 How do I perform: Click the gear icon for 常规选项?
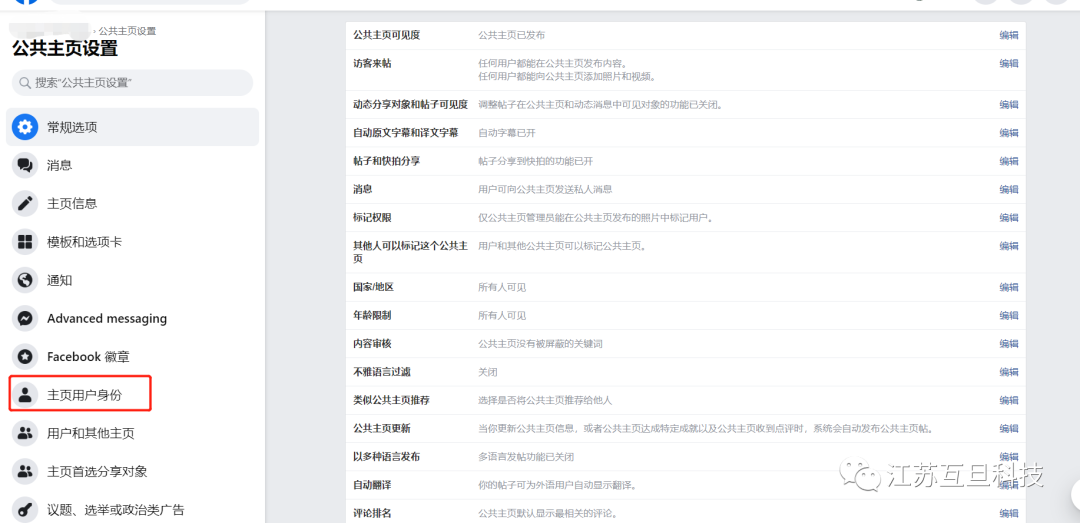pos(25,127)
